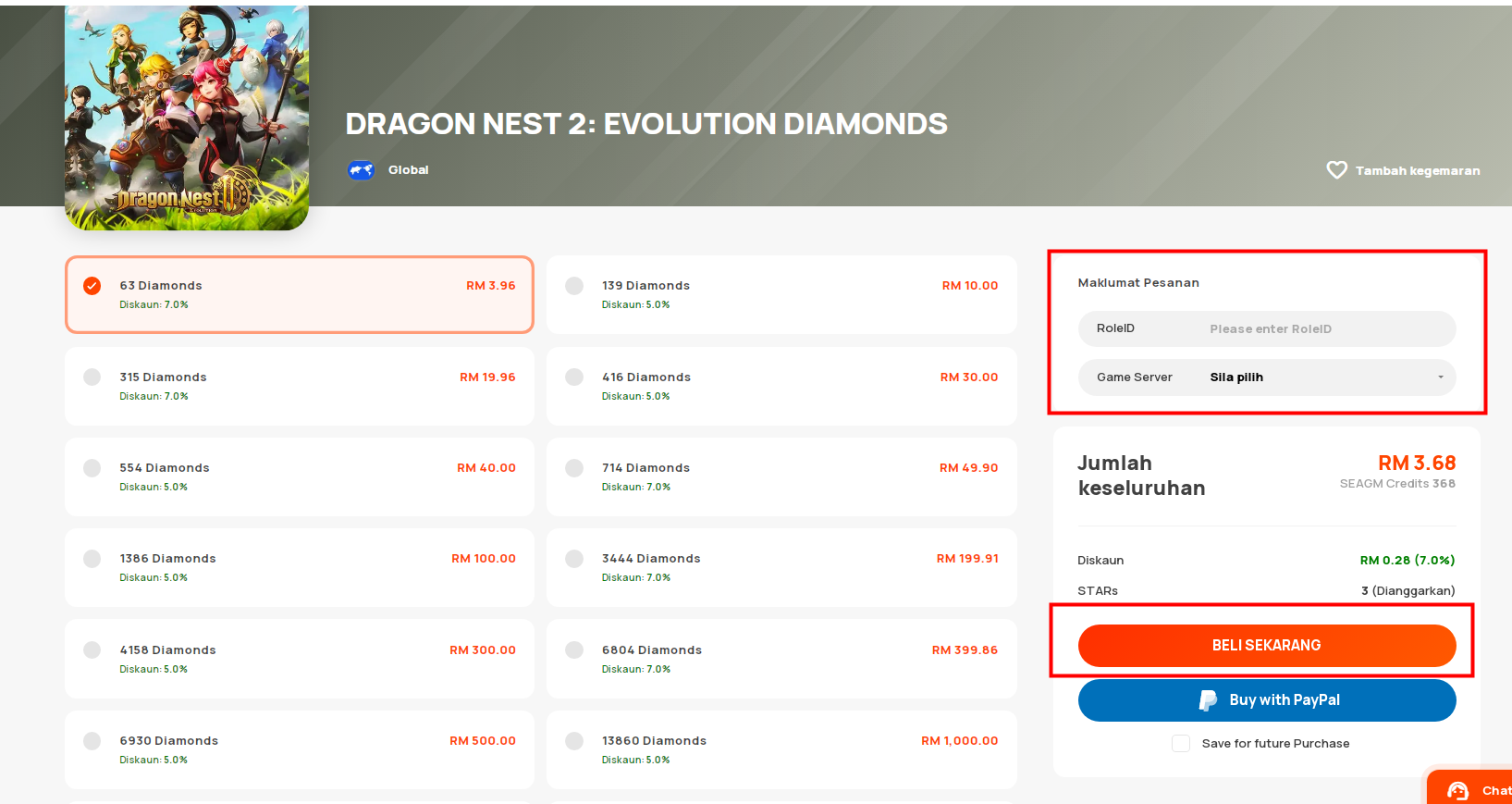The height and width of the screenshot is (804, 1512).
Task: Open the Chat support headset icon
Action: click(x=1458, y=791)
